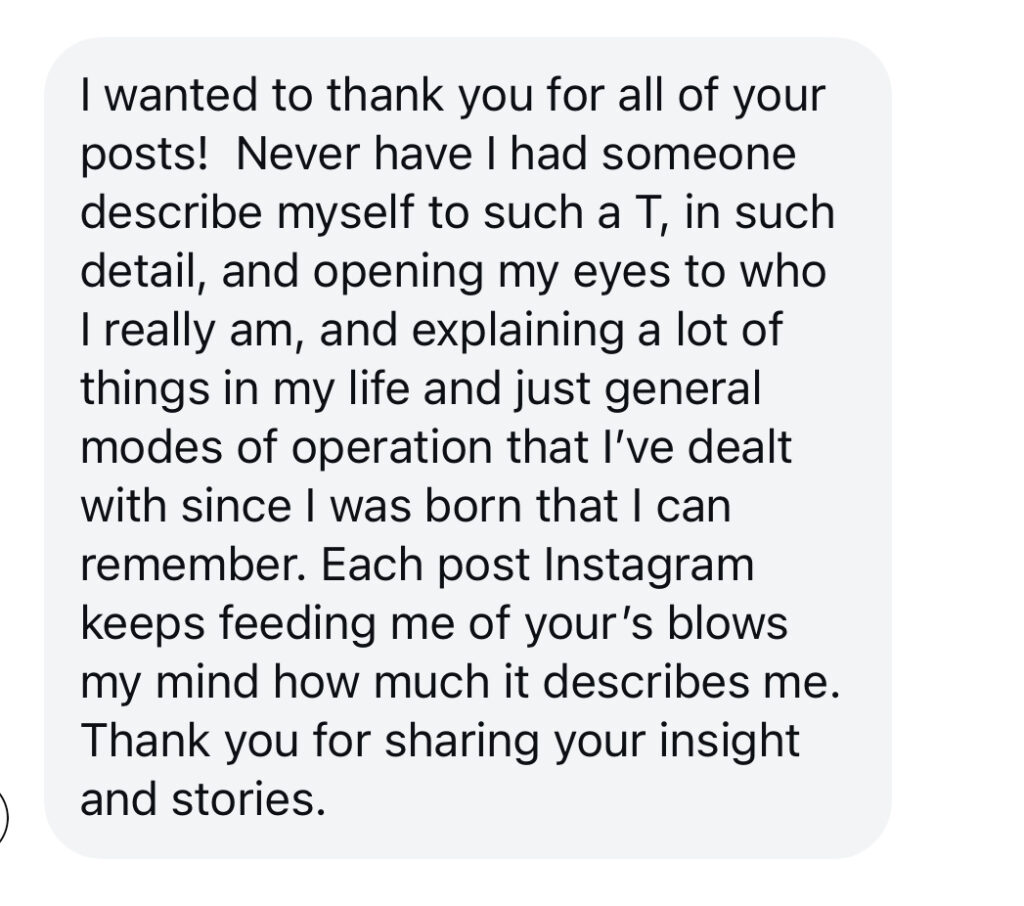
Task: Click the final words "and stories."
Action: pos(203,800)
